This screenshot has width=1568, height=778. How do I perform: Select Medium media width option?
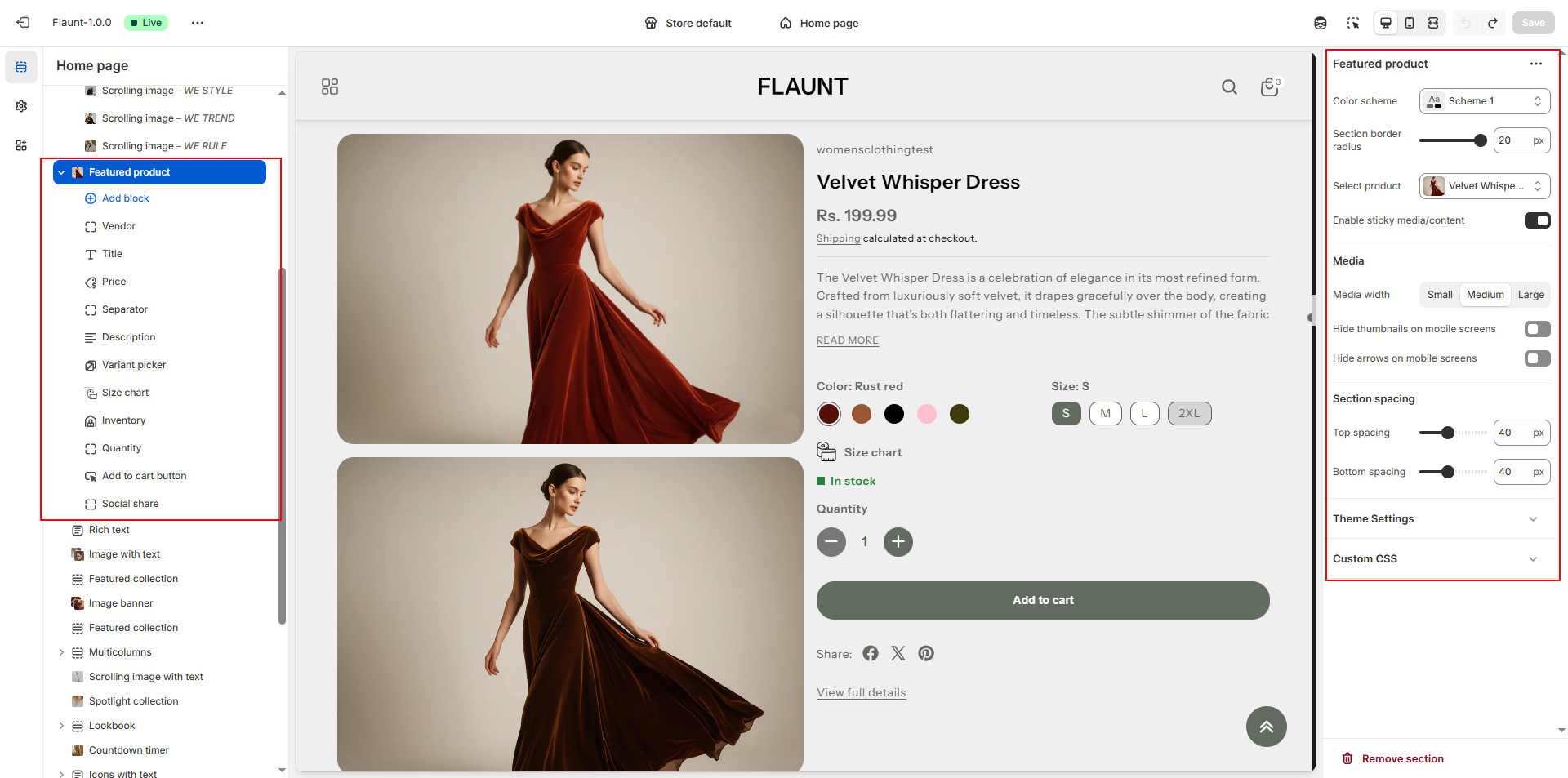coord(1486,295)
